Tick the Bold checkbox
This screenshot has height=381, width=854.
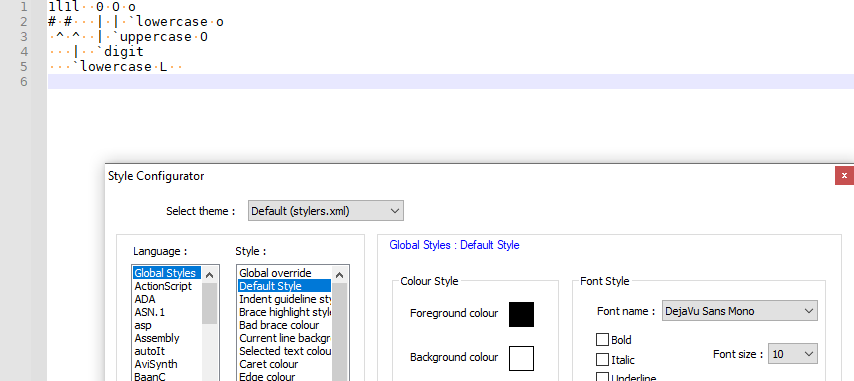pos(602,340)
